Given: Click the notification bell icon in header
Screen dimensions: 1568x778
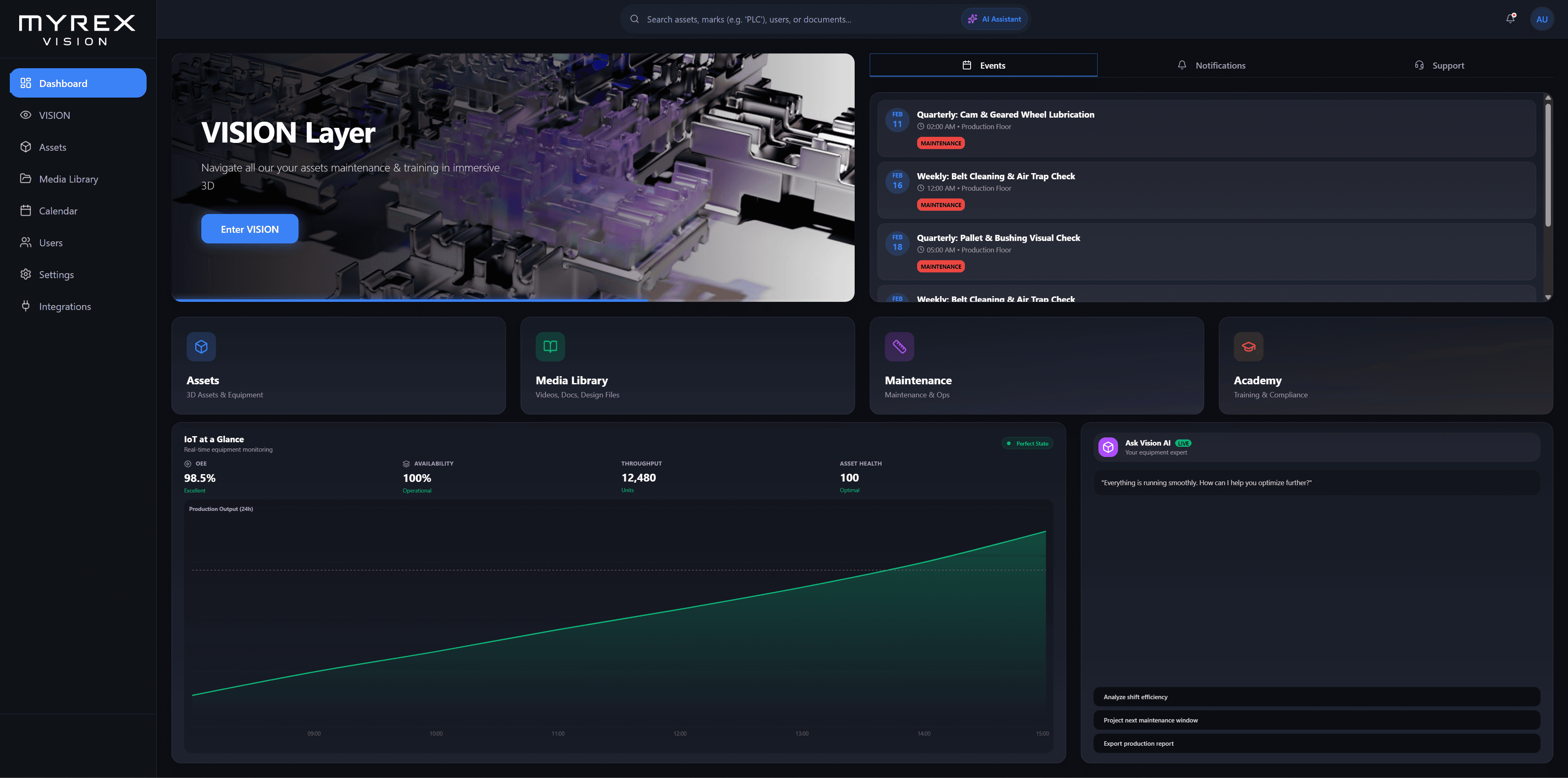Looking at the screenshot, I should pos(1510,19).
